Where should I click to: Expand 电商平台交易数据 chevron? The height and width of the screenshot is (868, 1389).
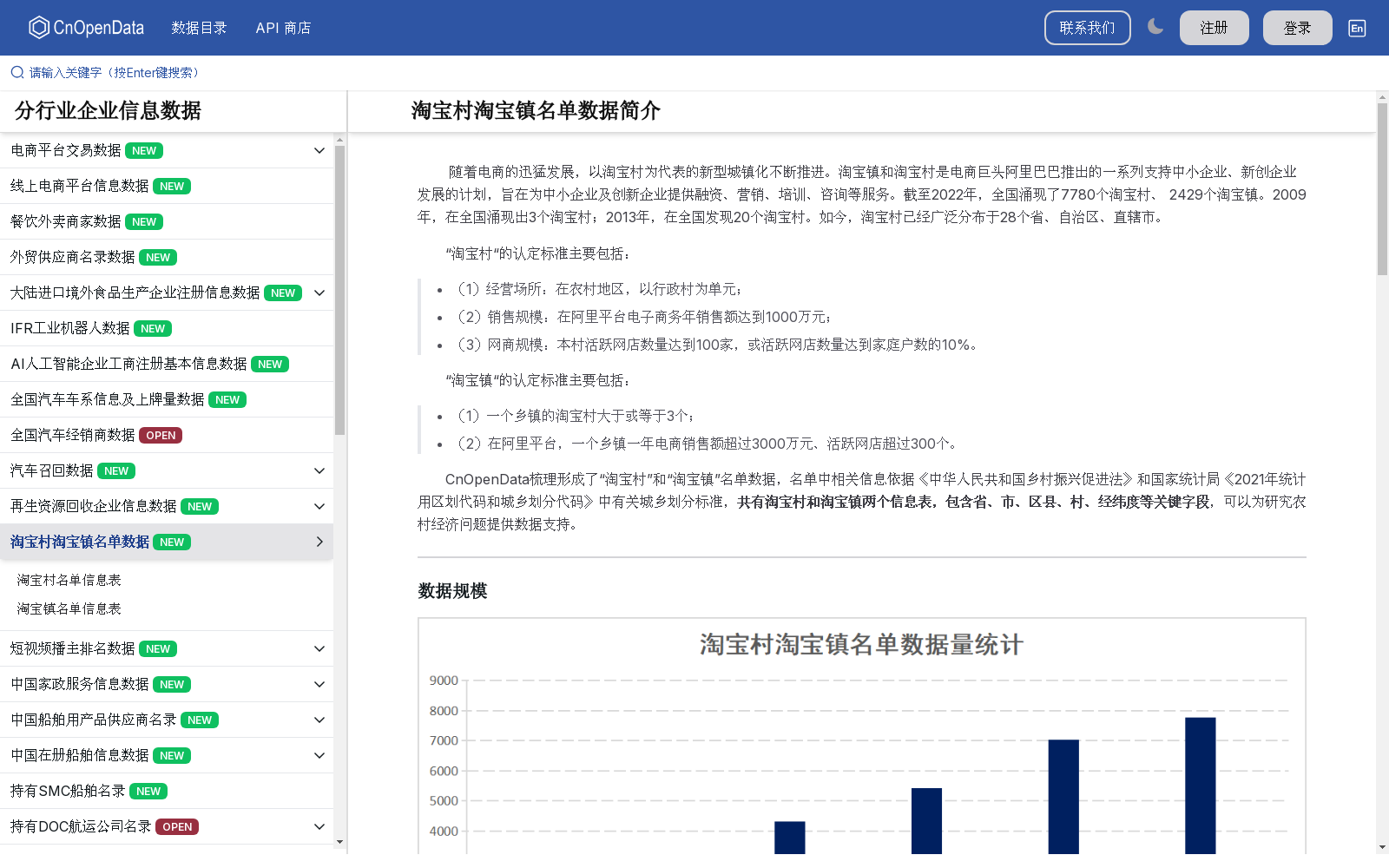pos(319,150)
